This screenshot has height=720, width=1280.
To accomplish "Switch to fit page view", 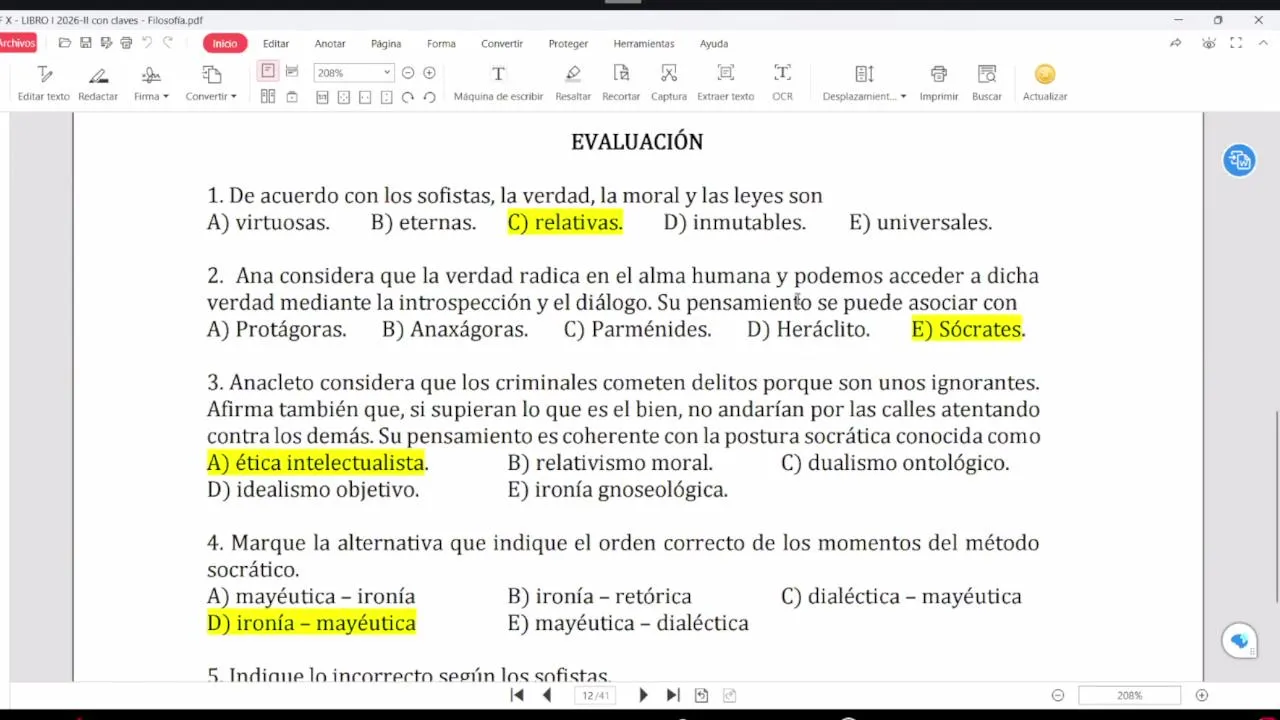I will (344, 97).
